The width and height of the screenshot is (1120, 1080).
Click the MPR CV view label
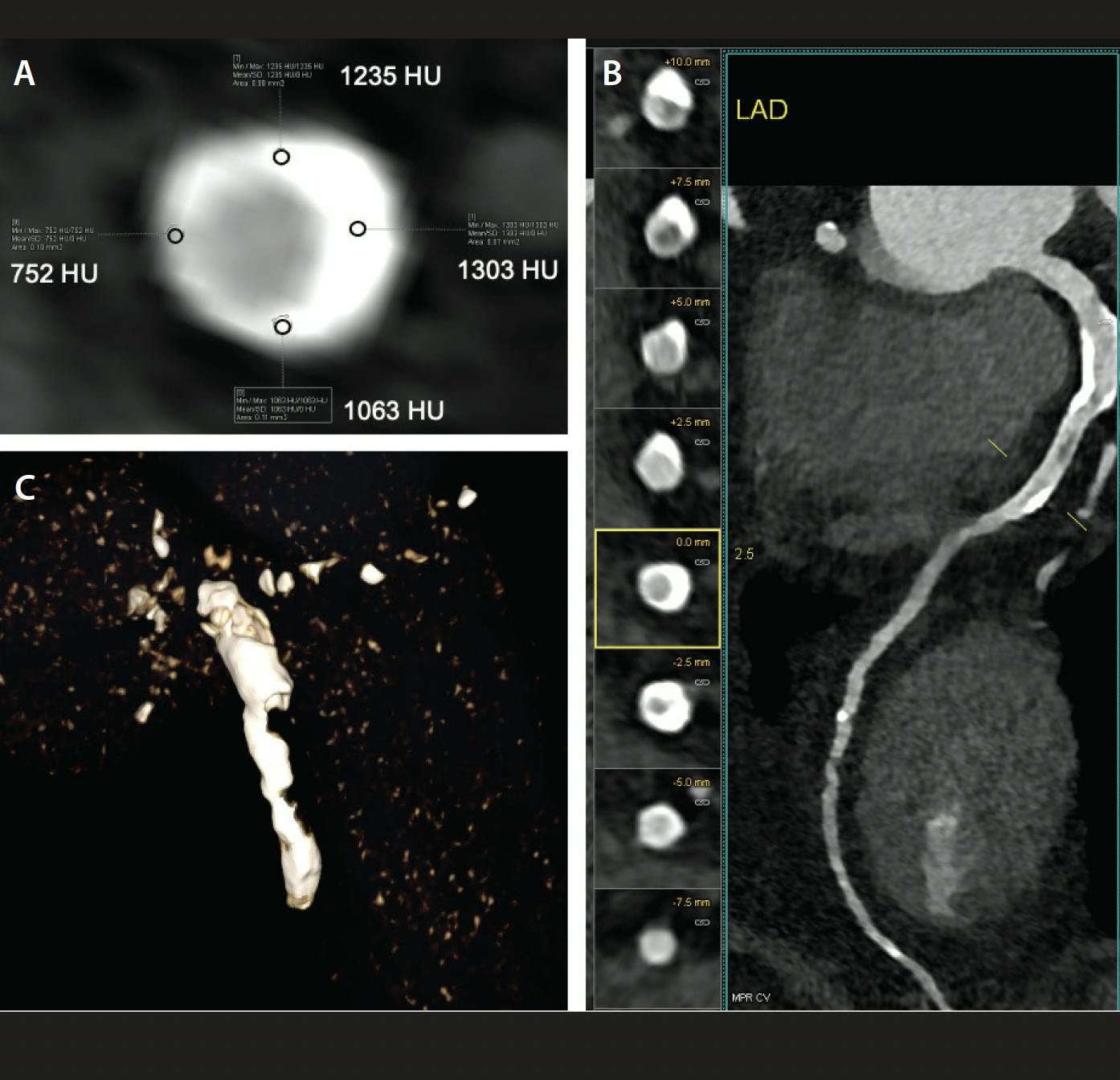pos(750,997)
